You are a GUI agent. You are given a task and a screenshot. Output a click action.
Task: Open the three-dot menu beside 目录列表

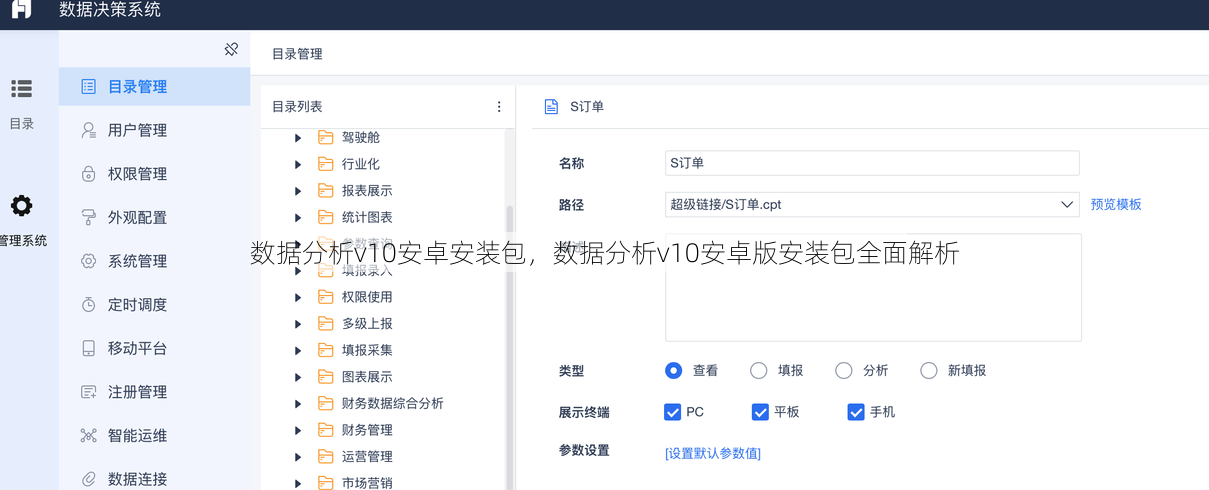coord(499,107)
